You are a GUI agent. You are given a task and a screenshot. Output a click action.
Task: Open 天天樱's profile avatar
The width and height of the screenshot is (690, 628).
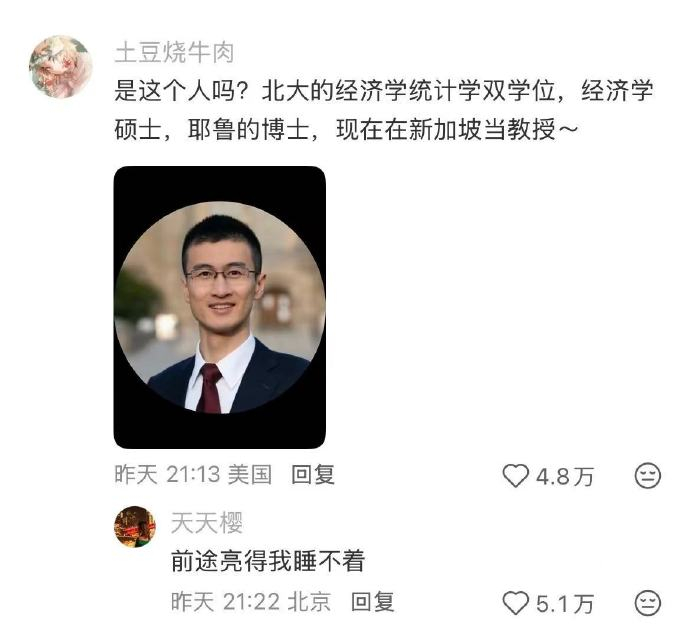point(135,527)
